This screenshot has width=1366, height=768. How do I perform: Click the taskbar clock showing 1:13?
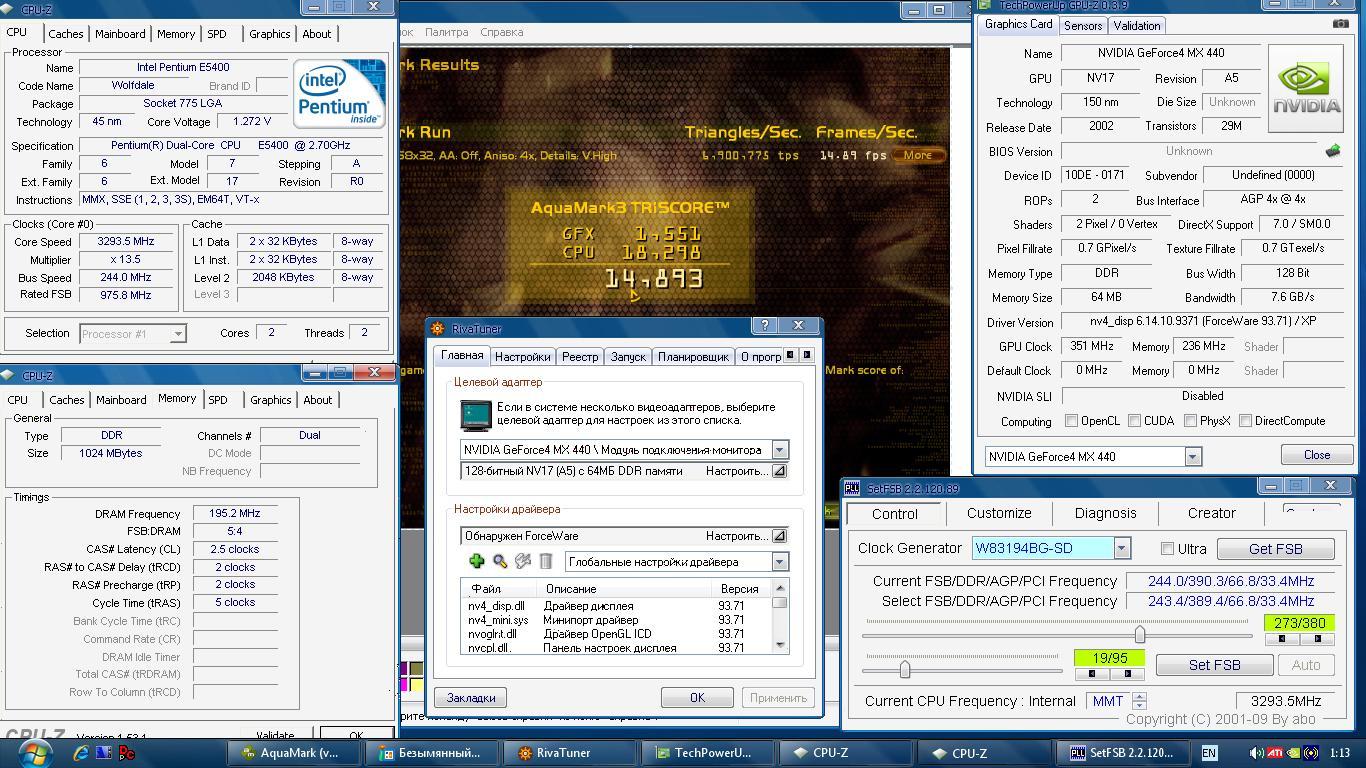click(x=1340, y=753)
